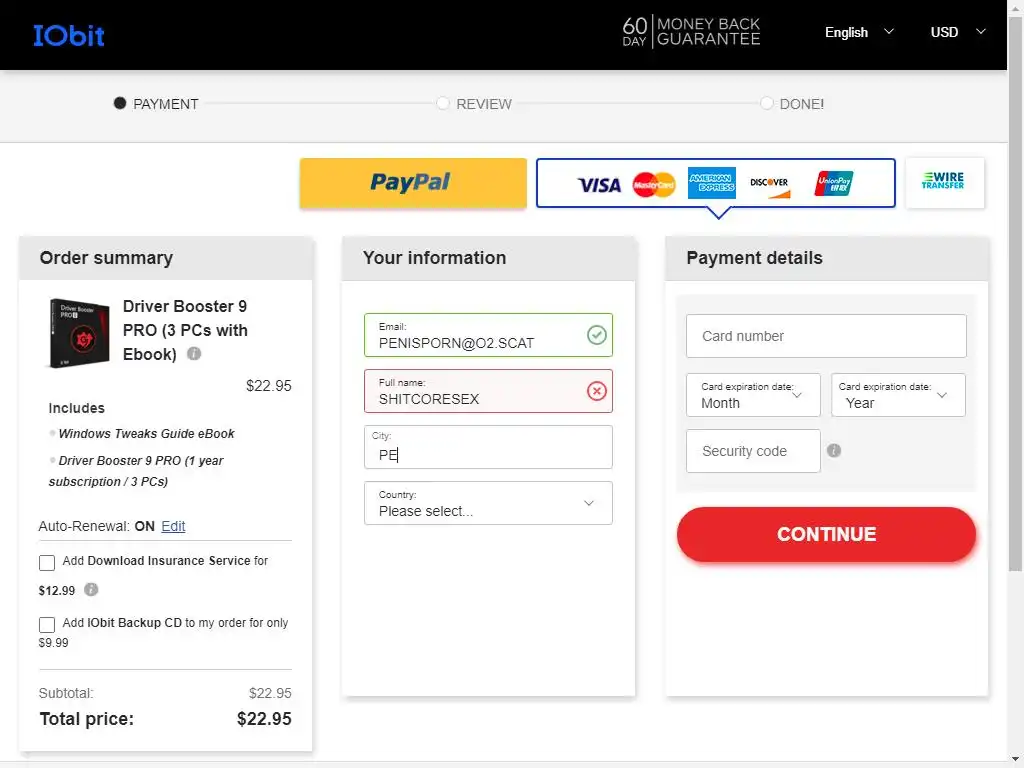Click the Download Insurance info icon

click(x=91, y=590)
